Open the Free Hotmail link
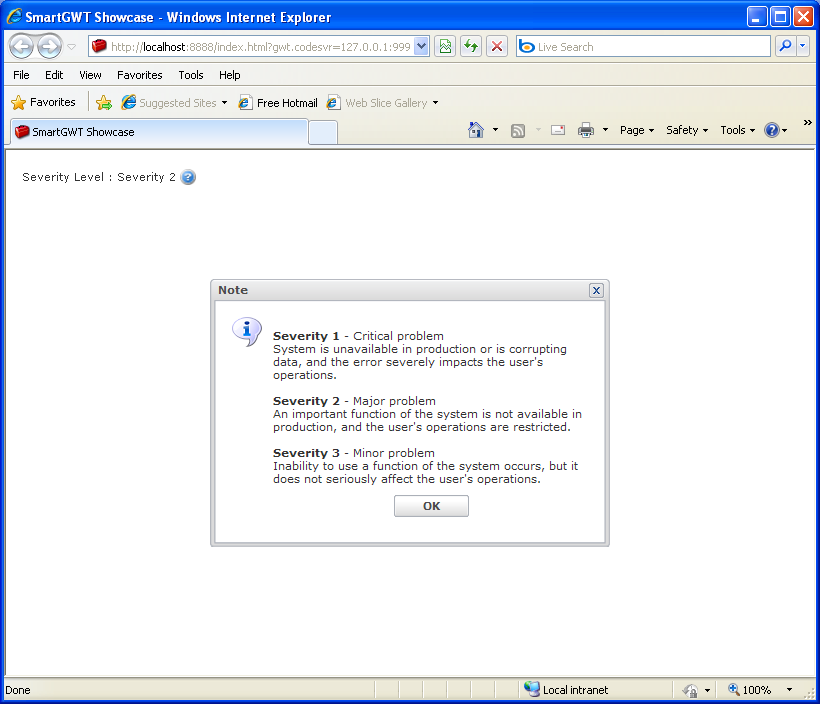 pyautogui.click(x=278, y=103)
